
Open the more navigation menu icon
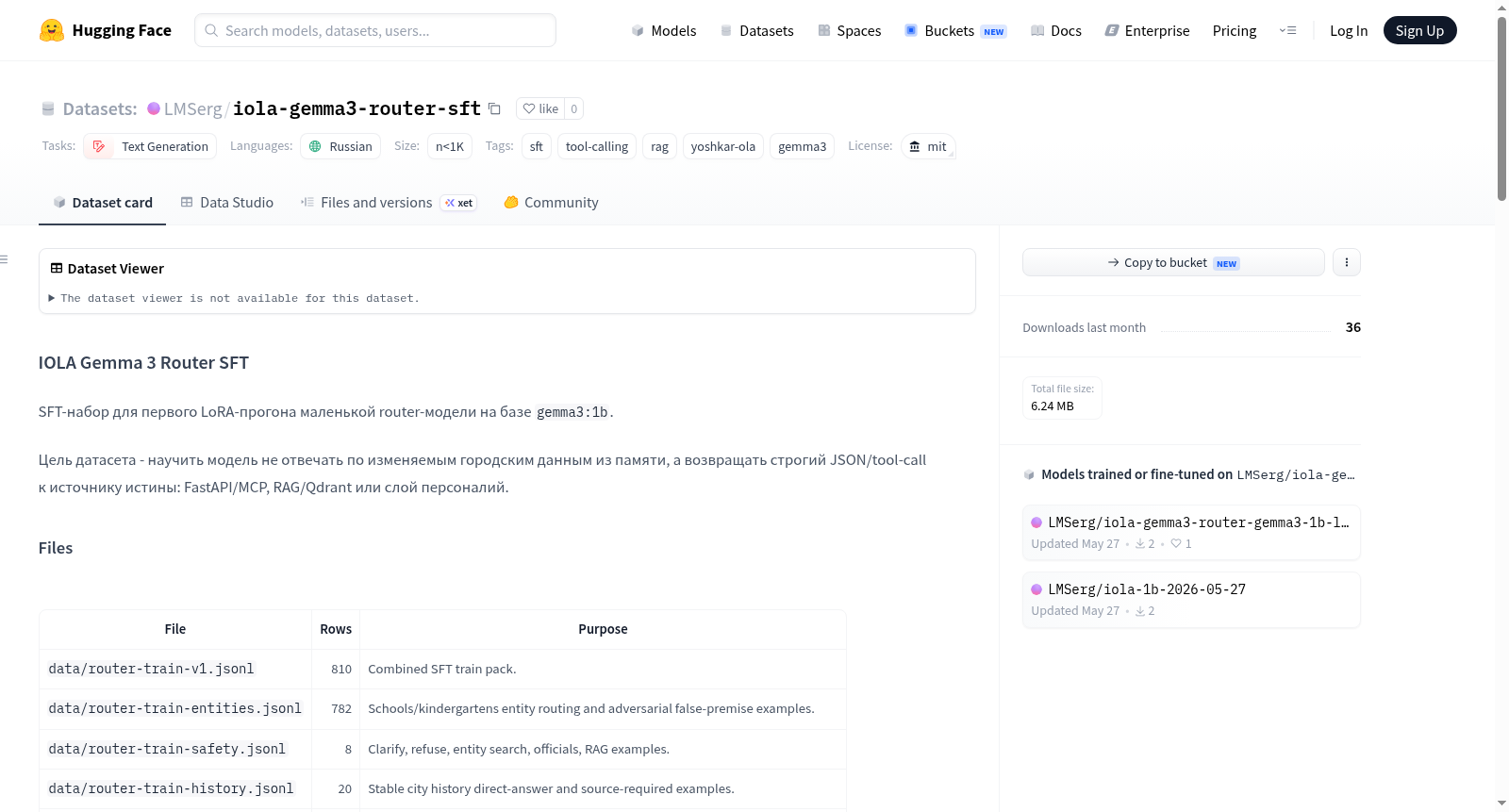(x=1287, y=30)
